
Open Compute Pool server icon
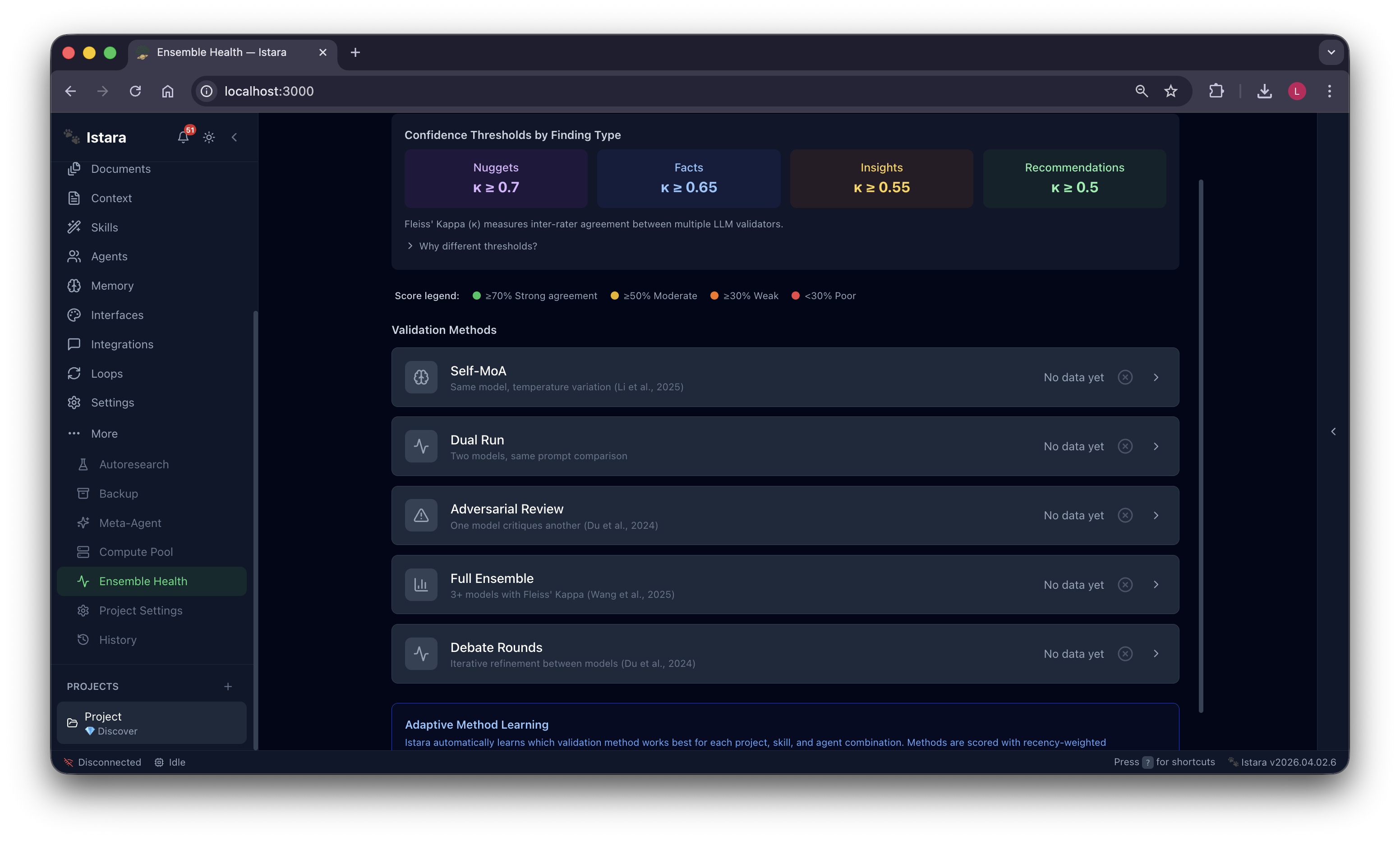click(83, 552)
